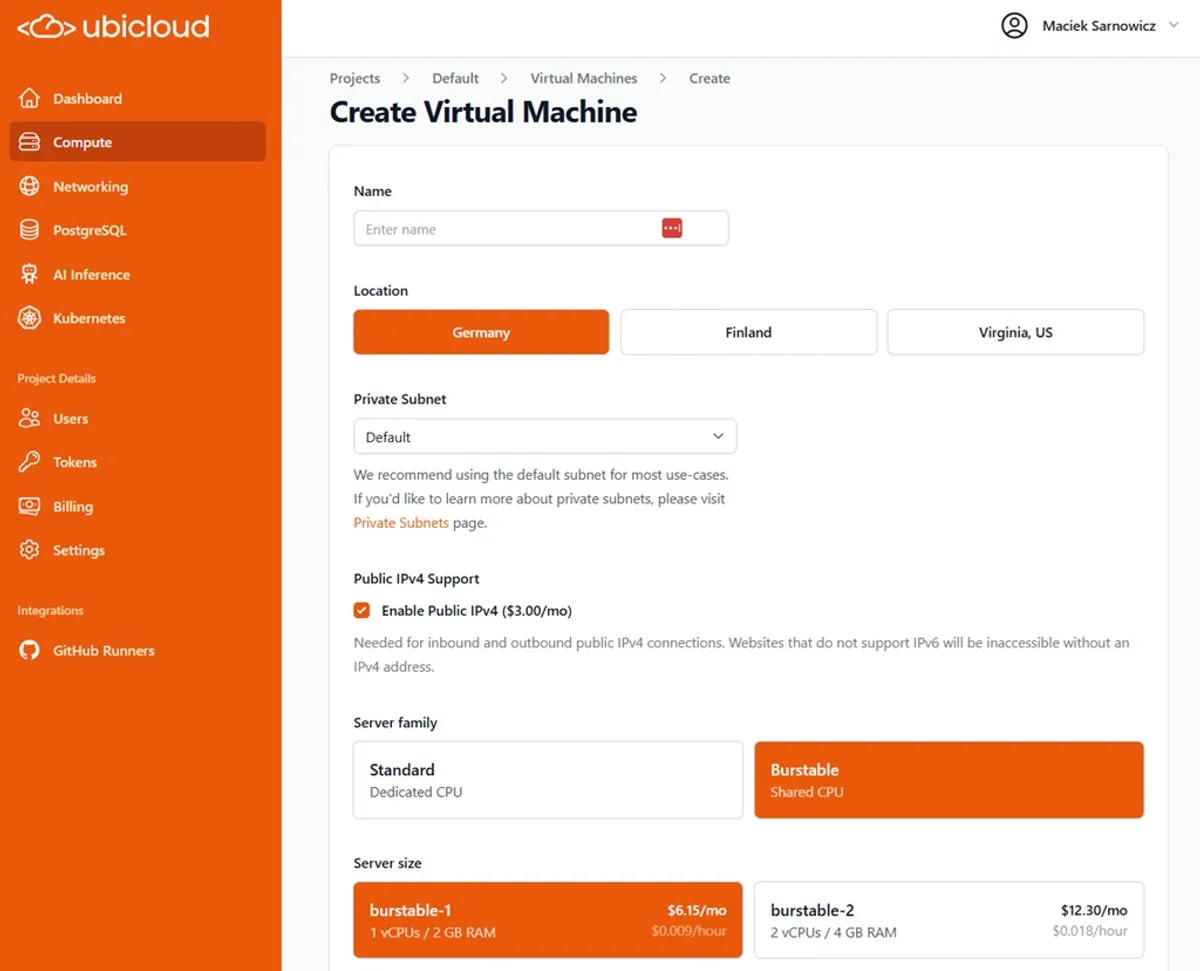This screenshot has height=971, width=1200.
Task: Go to Users in the sidebar
Action: pos(70,419)
